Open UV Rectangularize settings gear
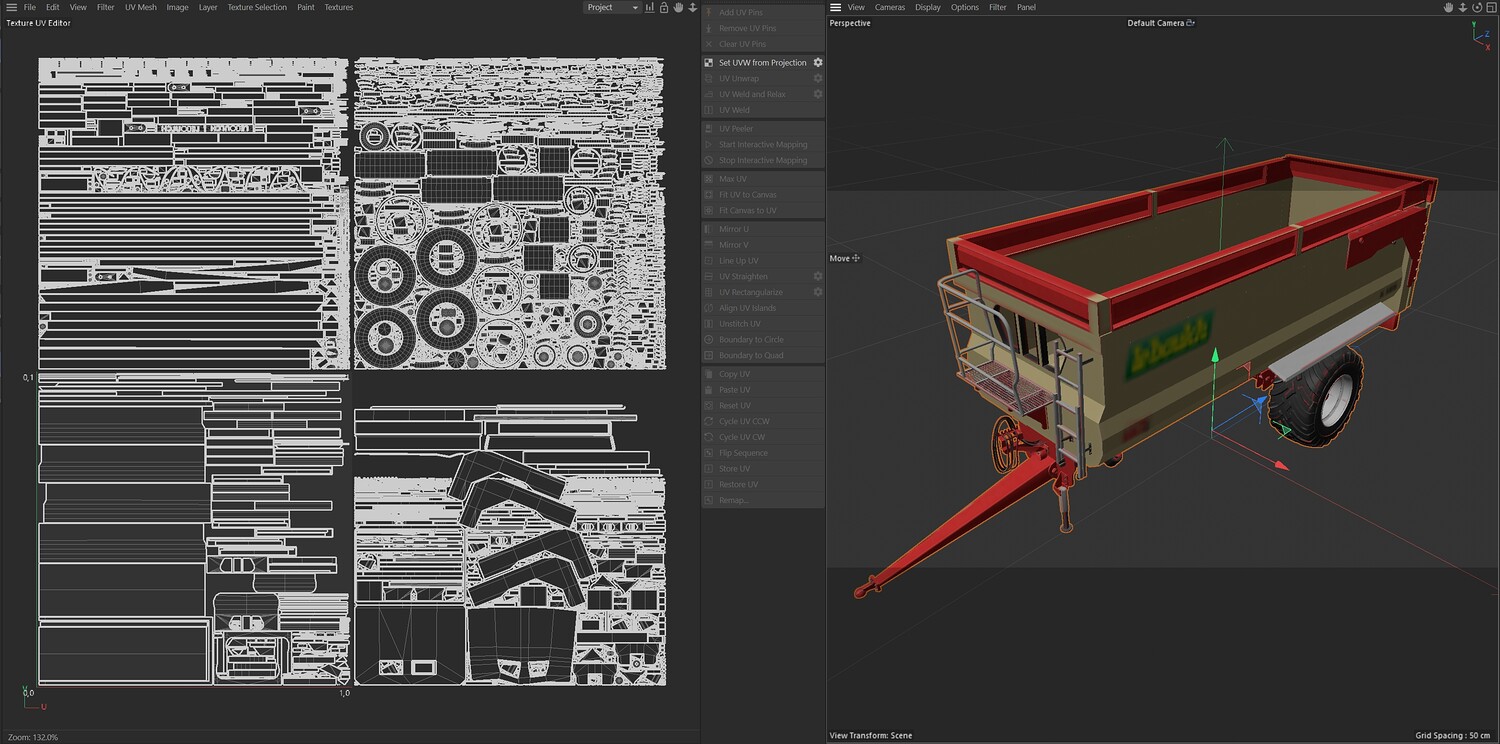Image resolution: width=1500 pixels, height=744 pixels. [817, 292]
